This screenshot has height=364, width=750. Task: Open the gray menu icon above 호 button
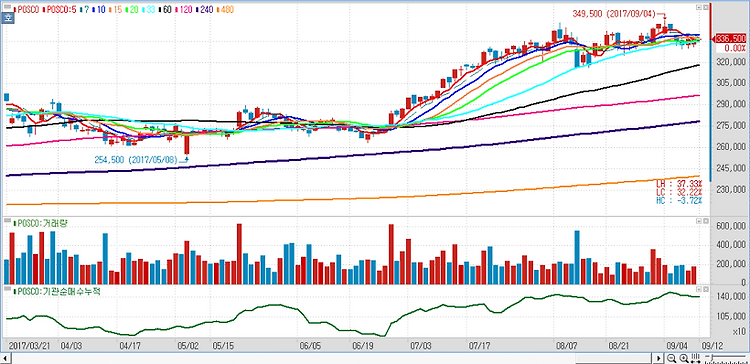point(8,7)
